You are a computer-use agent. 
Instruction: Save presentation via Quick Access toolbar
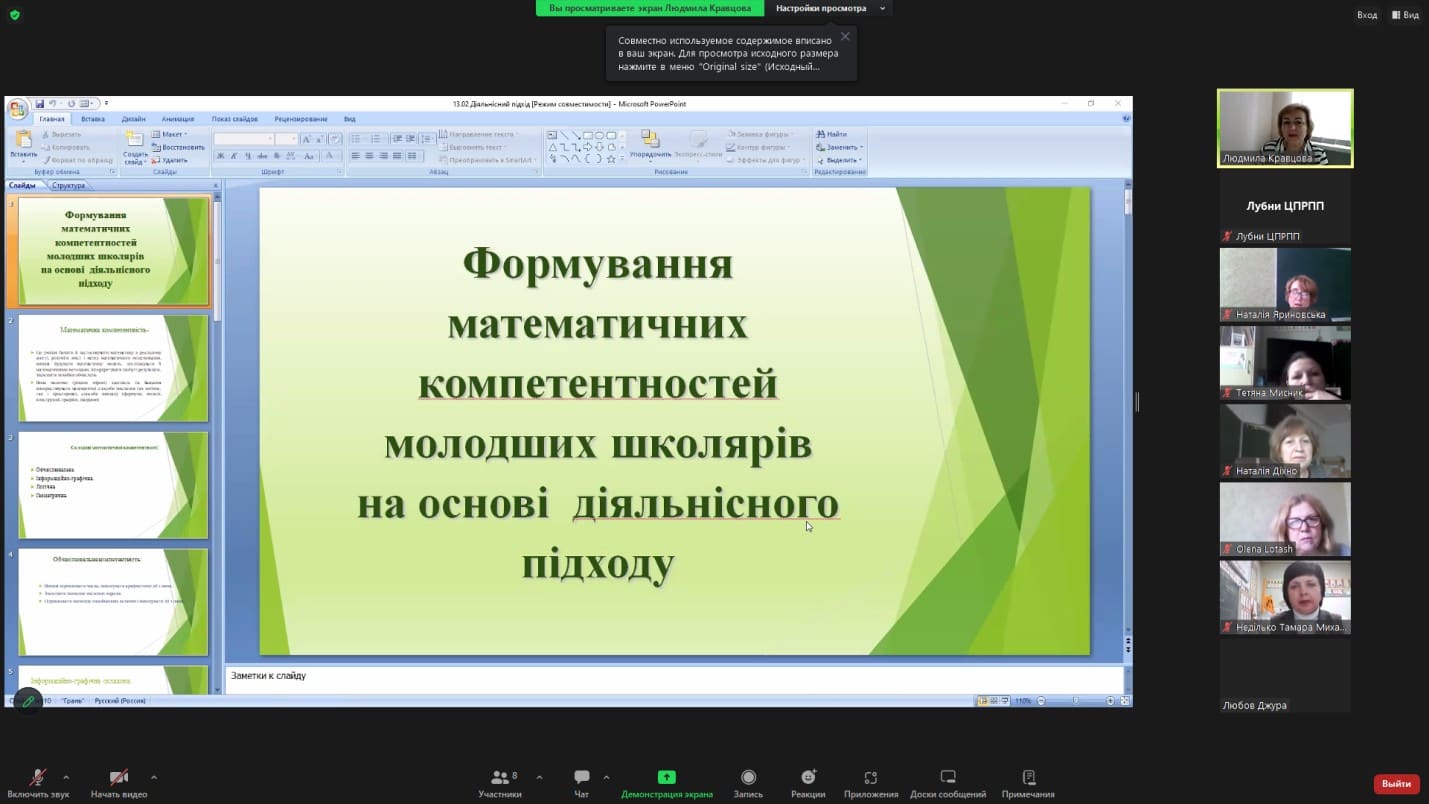(40, 103)
